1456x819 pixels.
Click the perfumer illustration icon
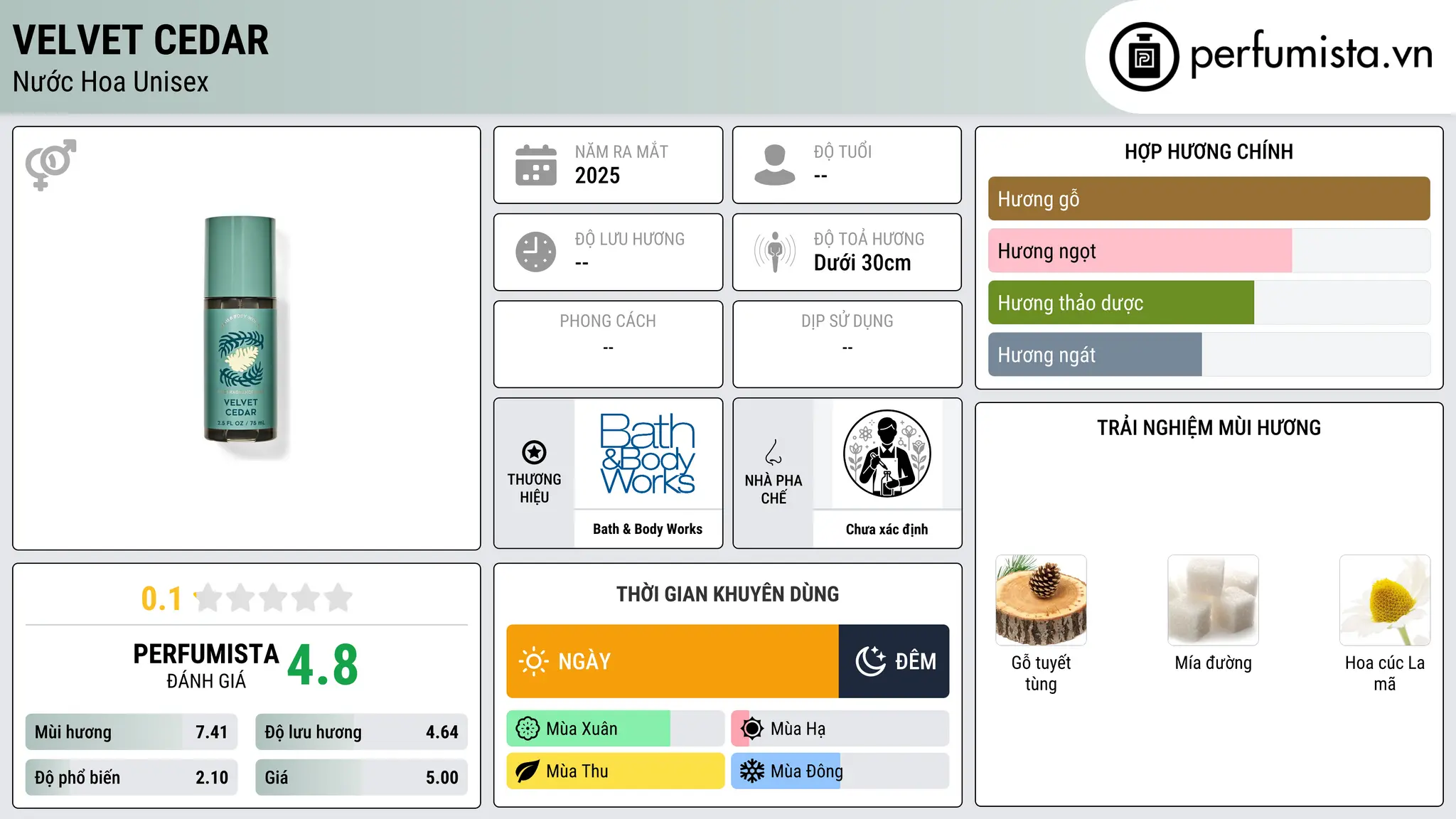point(887,454)
